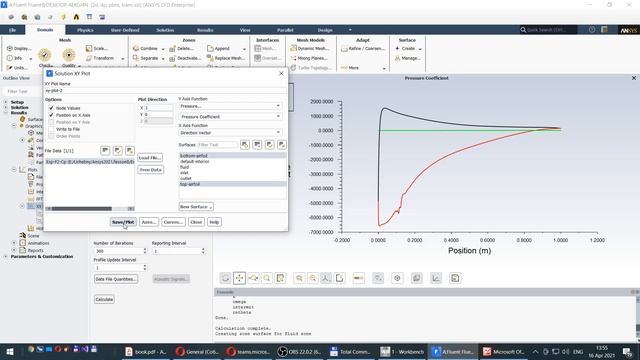Switch to the Parallel ribbon tab
The image size is (640, 360).
tap(285, 30)
